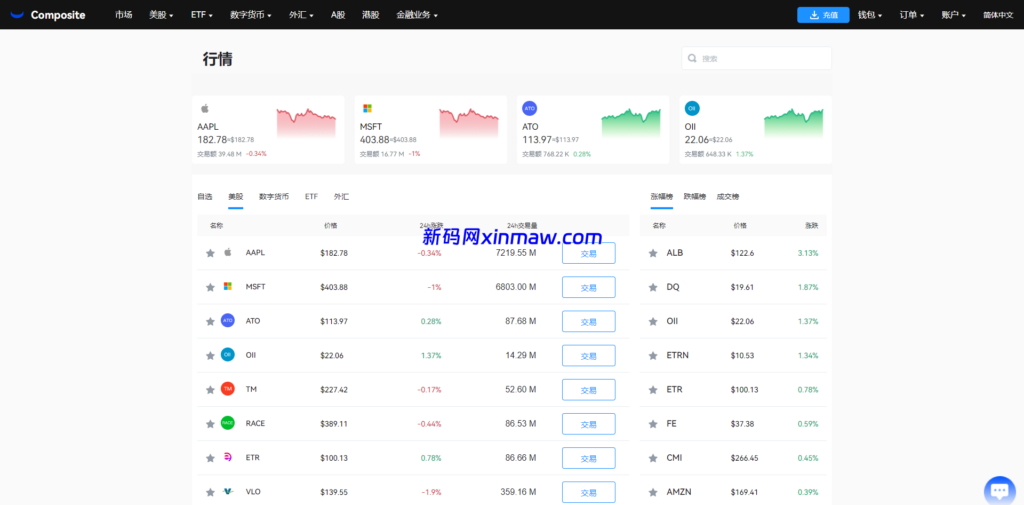Image resolution: width=1024 pixels, height=505 pixels.
Task: Select the ETF list tab
Action: click(311, 197)
